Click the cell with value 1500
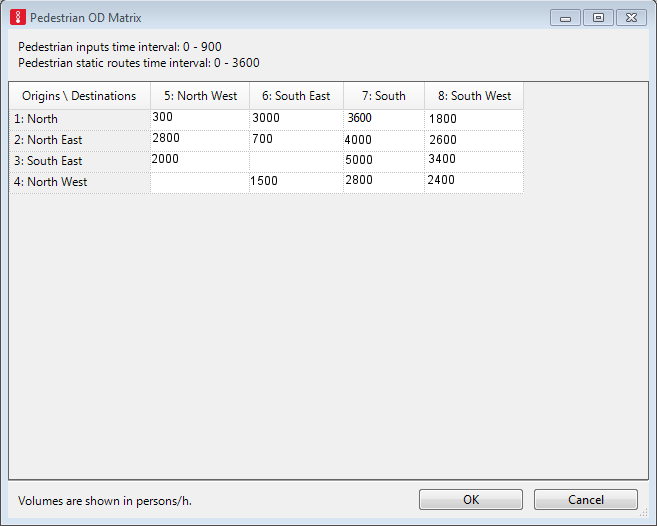The width and height of the screenshot is (657, 526). coord(296,181)
